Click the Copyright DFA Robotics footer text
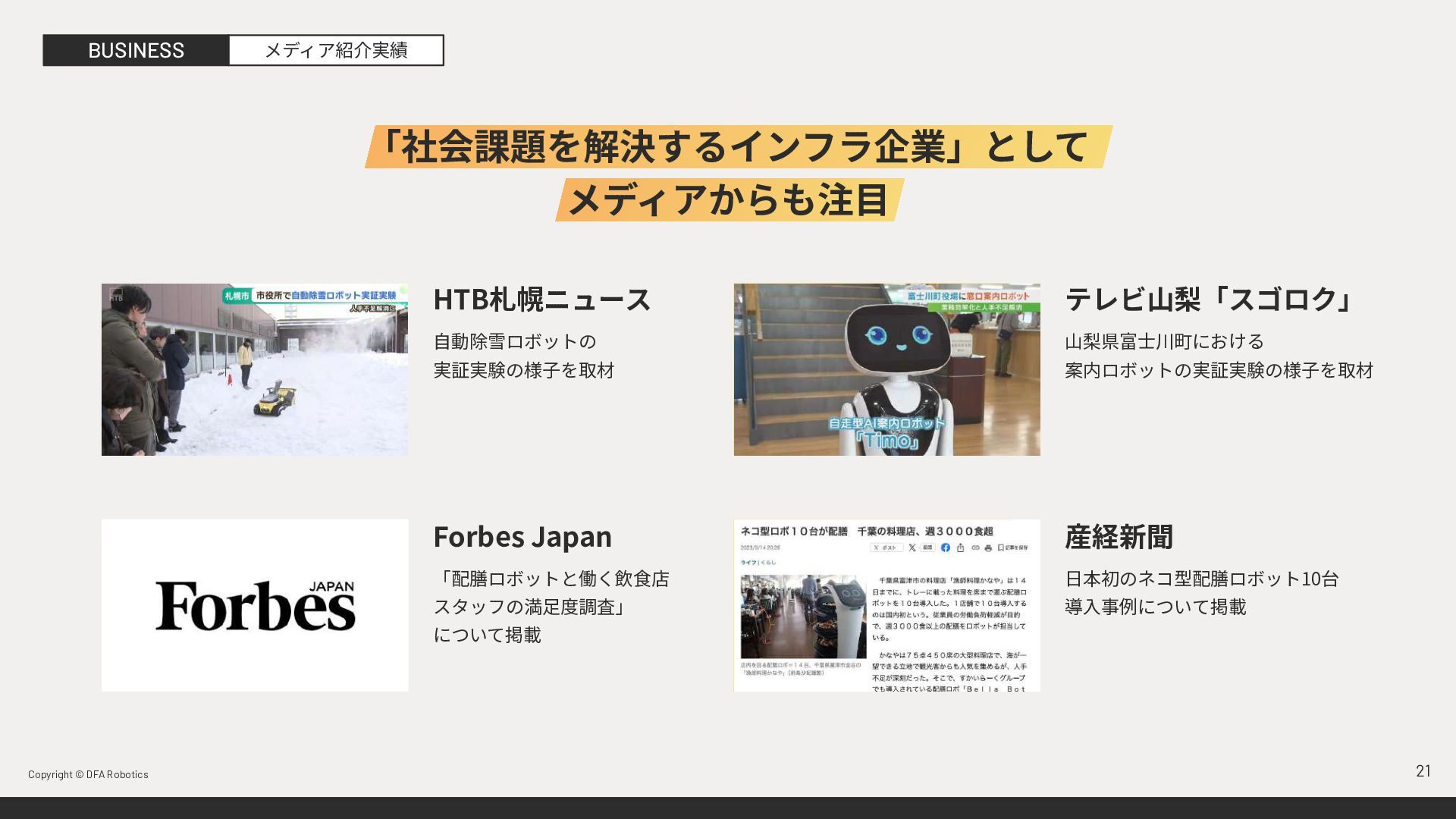1456x819 pixels. click(88, 774)
